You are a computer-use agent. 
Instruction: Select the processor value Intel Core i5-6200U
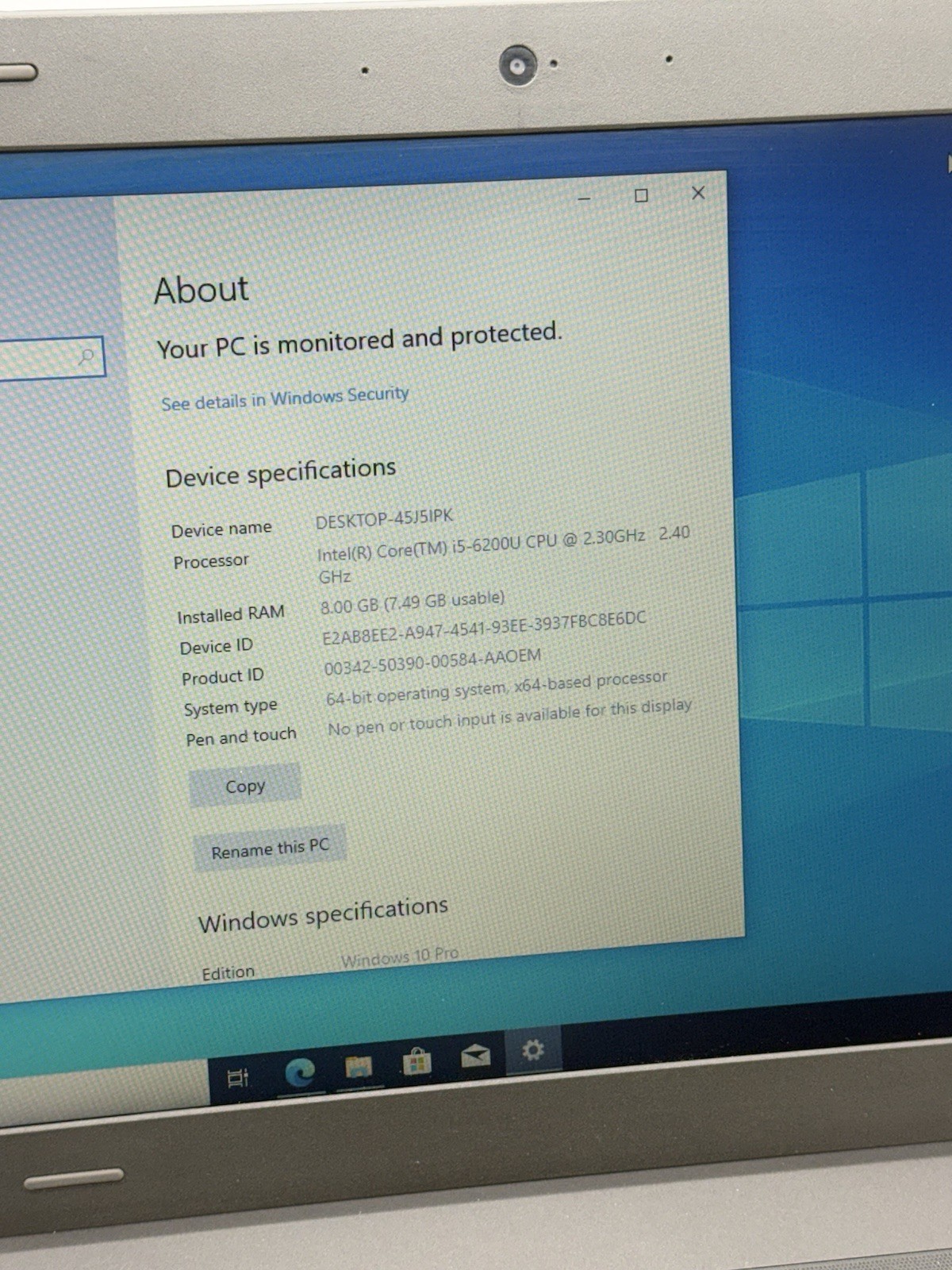coord(504,554)
